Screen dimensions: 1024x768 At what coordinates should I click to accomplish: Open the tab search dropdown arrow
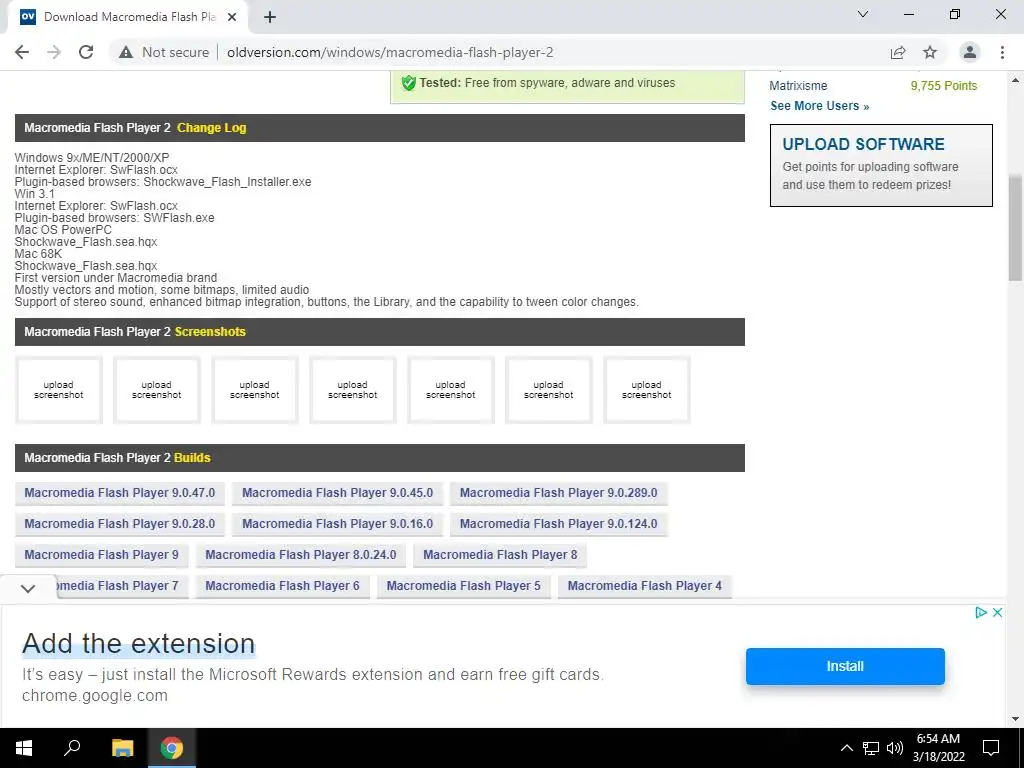pyautogui.click(x=863, y=14)
